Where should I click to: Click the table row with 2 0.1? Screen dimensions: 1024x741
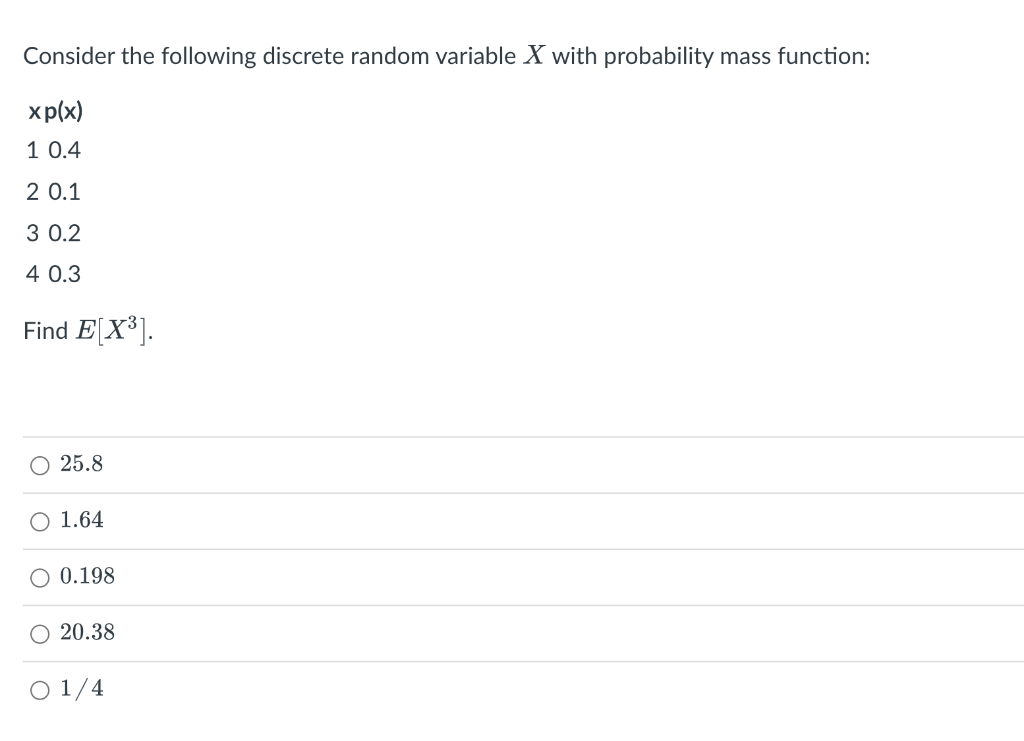tap(54, 192)
